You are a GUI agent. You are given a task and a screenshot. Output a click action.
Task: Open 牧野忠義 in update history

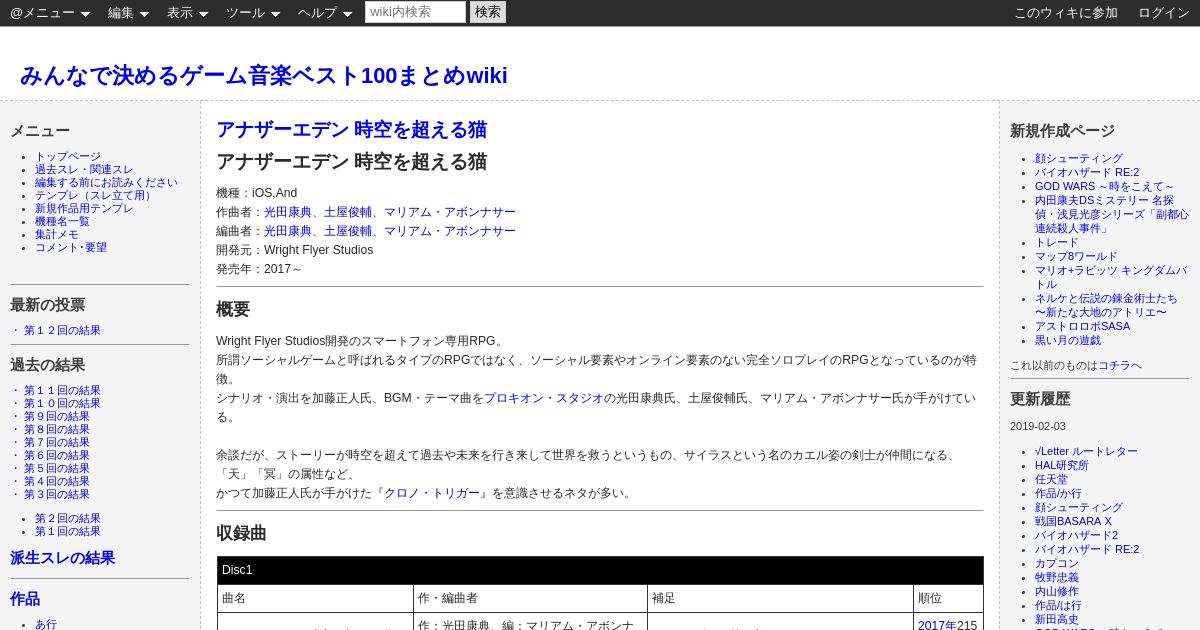click(1057, 577)
